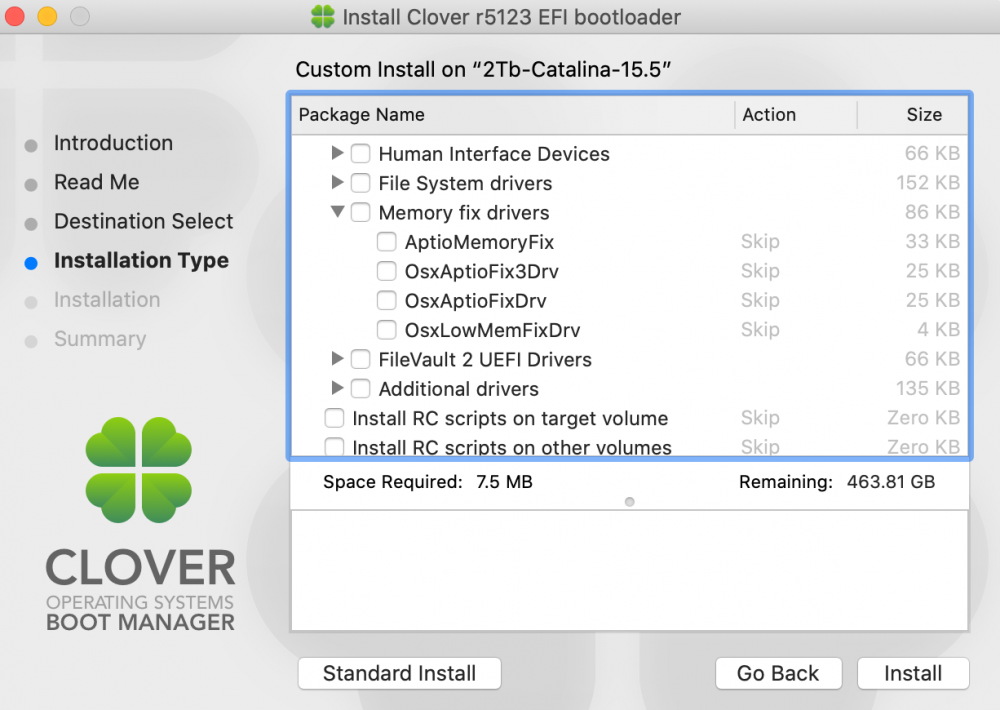Enable the OsxAptioFixDrv checkbox
The height and width of the screenshot is (710, 1000).
pyautogui.click(x=386, y=300)
